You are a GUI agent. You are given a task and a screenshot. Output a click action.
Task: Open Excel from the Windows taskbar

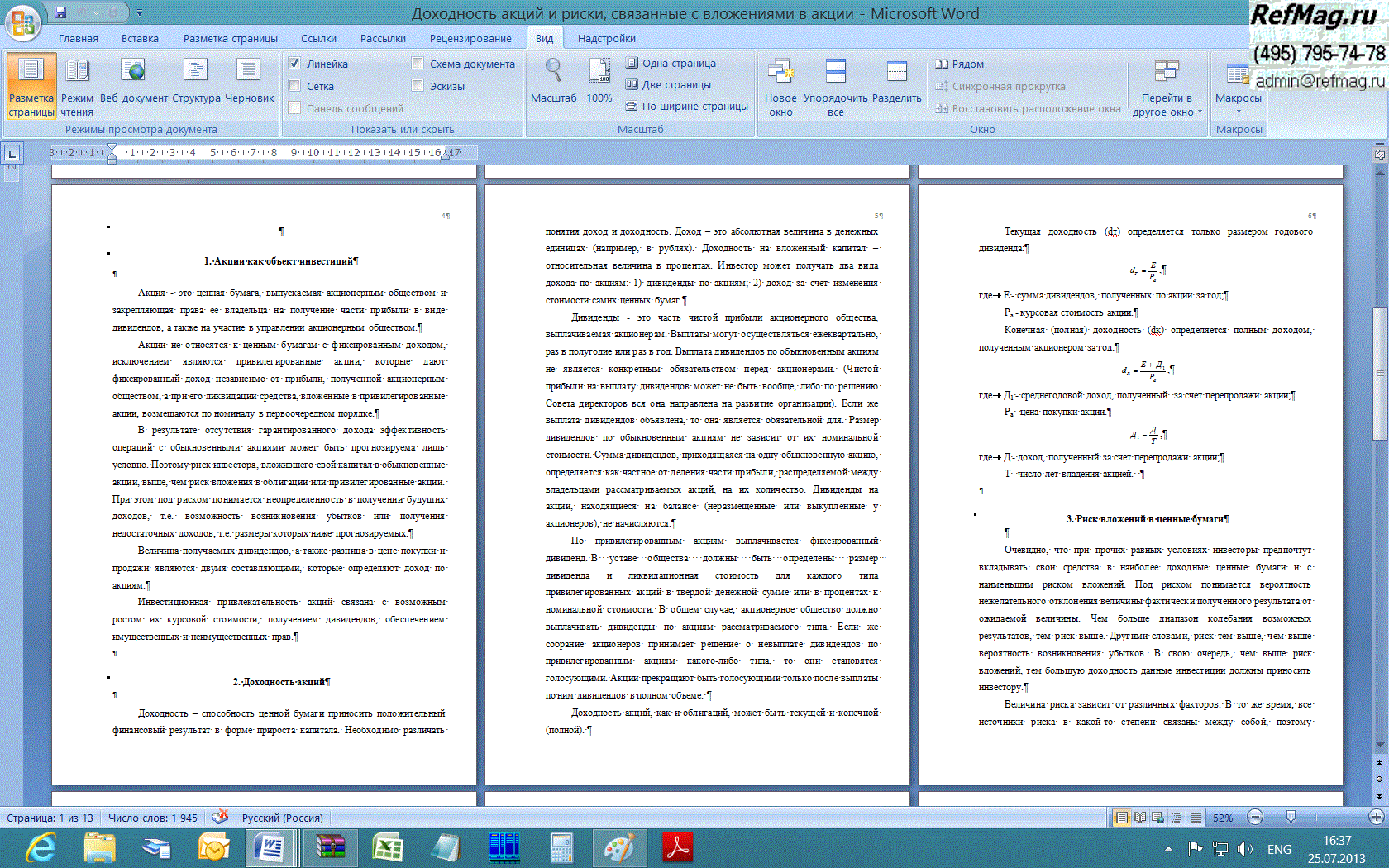click(x=387, y=848)
